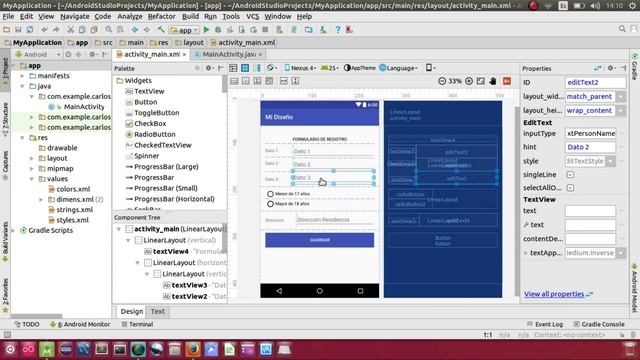Open Properties panel gear settings
This screenshot has height=360, width=640.
(x=611, y=68)
